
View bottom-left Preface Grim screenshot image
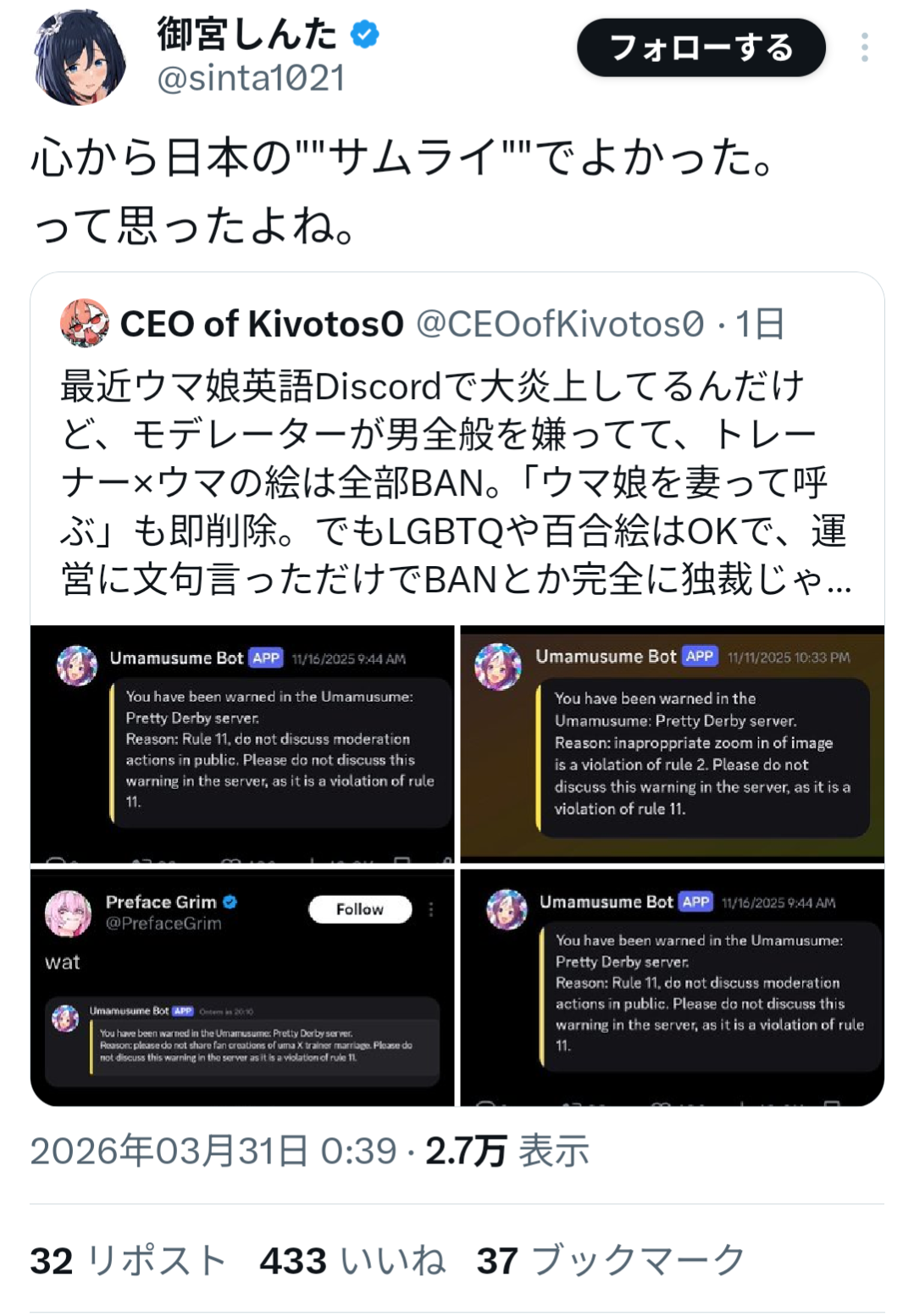242,987
